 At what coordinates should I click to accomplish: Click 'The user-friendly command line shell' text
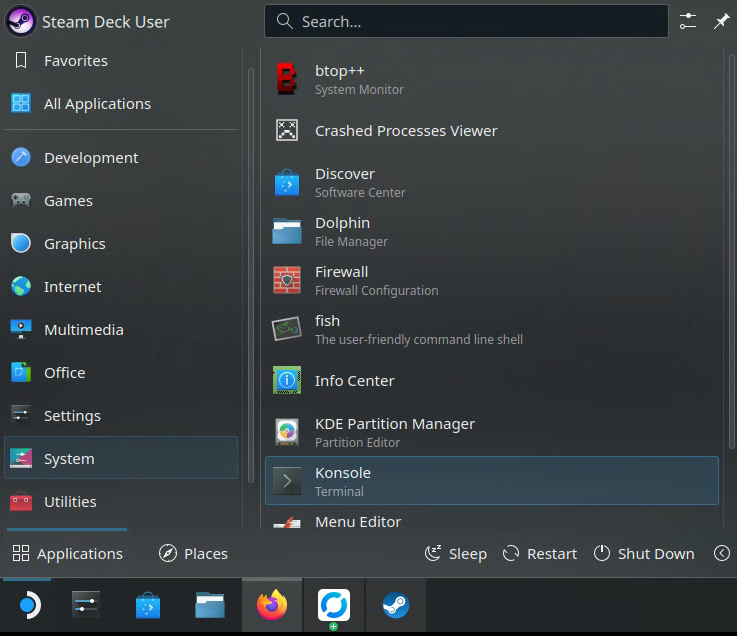419,339
